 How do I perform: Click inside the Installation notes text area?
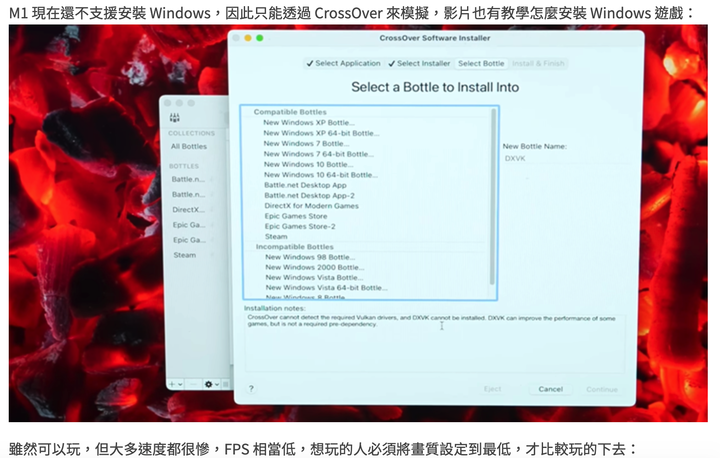click(434, 343)
